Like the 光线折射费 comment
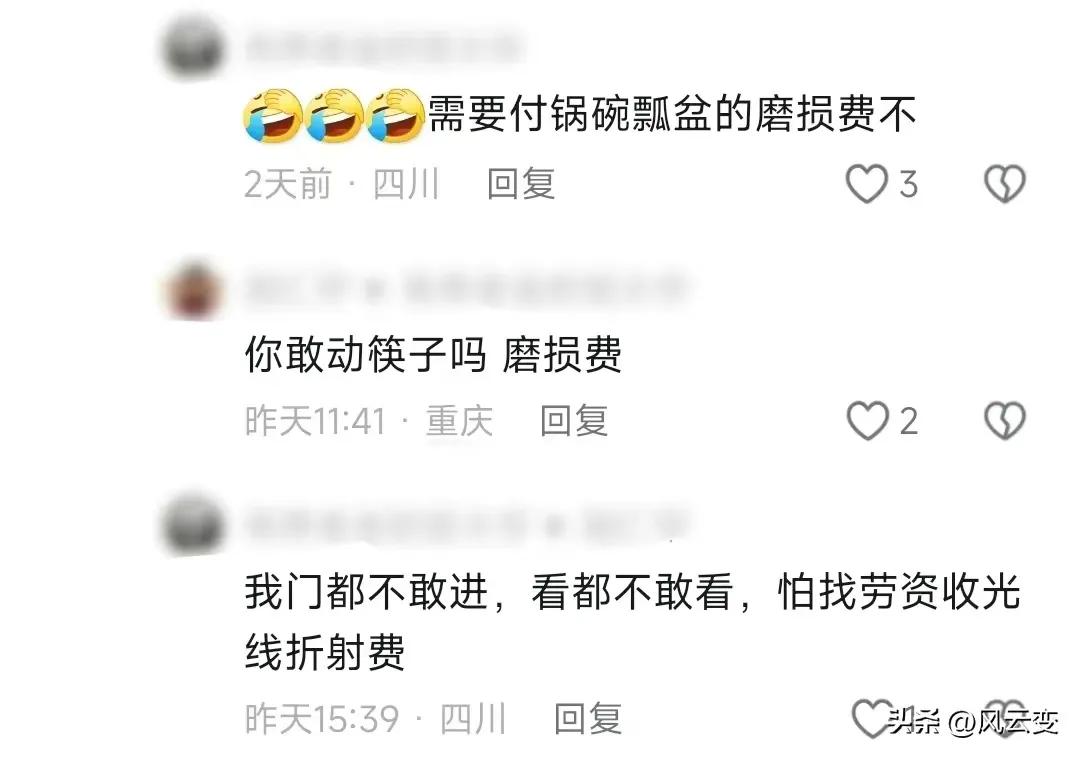Viewport: 1080px width, 758px height. (x=872, y=718)
